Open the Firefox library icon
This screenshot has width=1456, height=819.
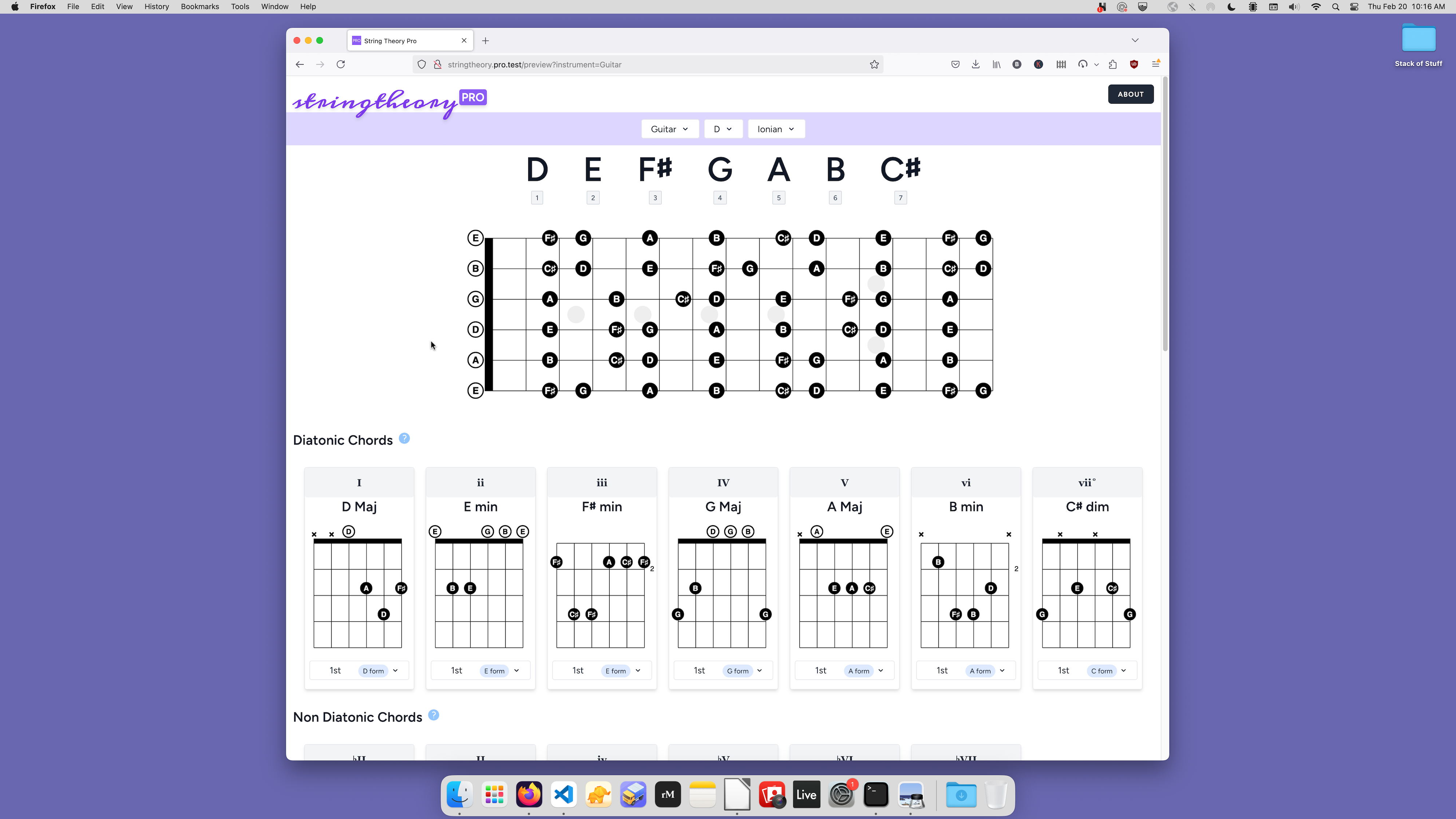pos(997,64)
